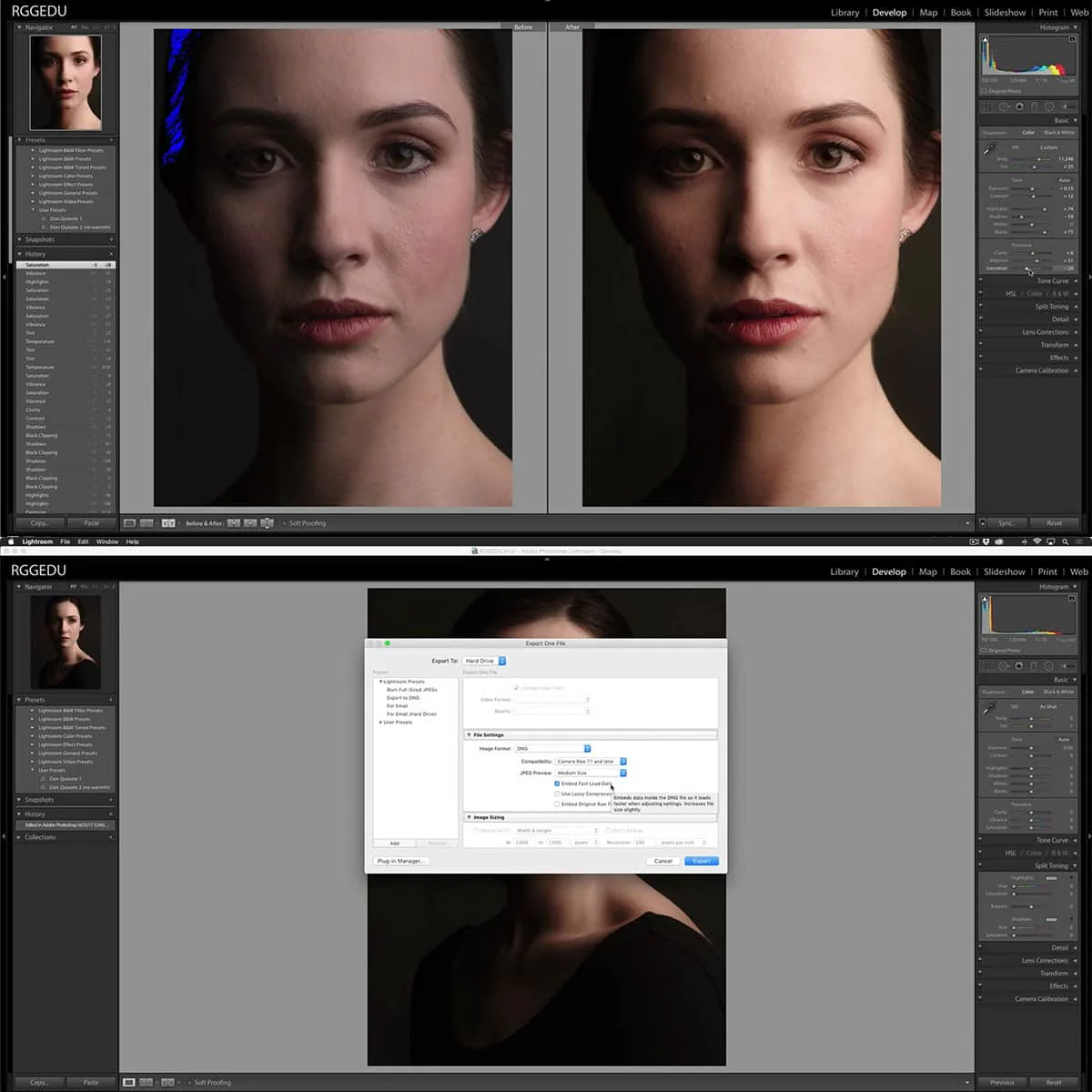The width and height of the screenshot is (1092, 1092).
Task: Open the Window menu in macOS menu bar
Action: [107, 541]
